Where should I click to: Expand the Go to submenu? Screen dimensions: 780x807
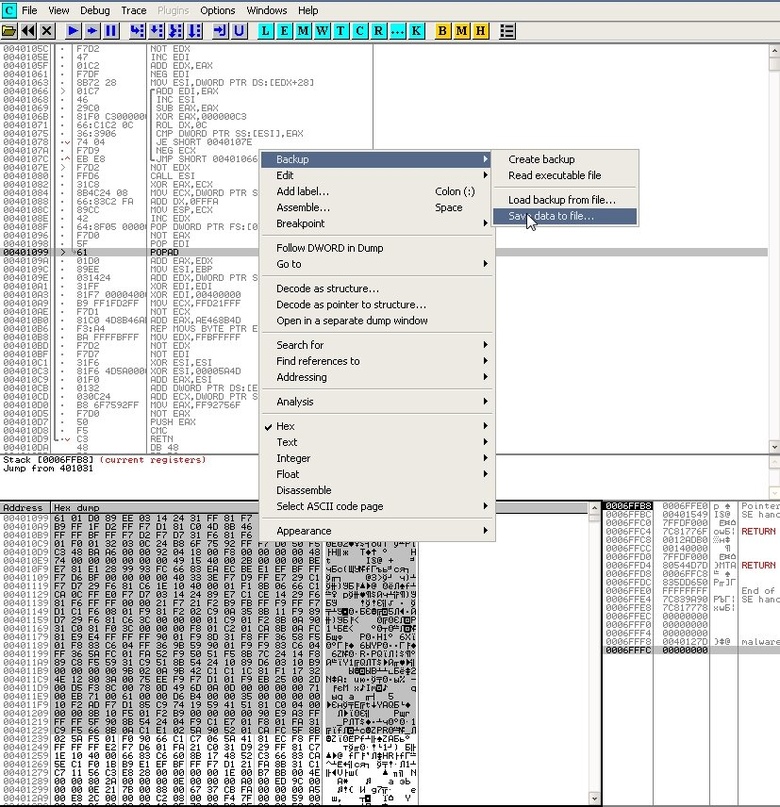pos(288,264)
